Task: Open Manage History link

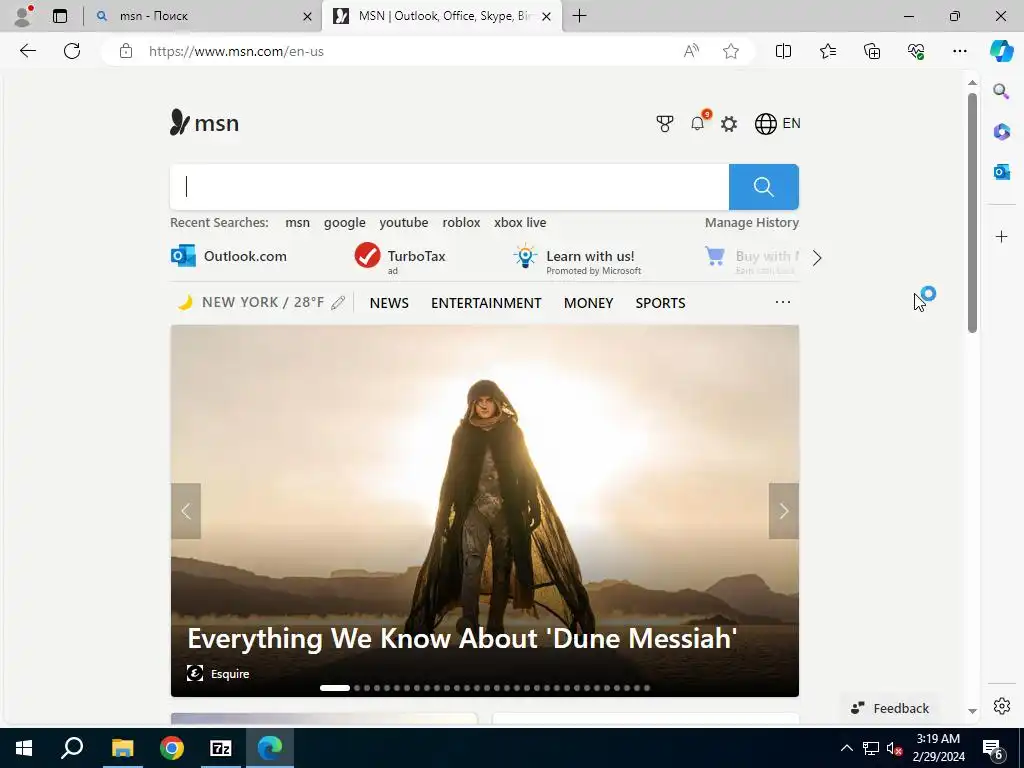Action: point(752,223)
